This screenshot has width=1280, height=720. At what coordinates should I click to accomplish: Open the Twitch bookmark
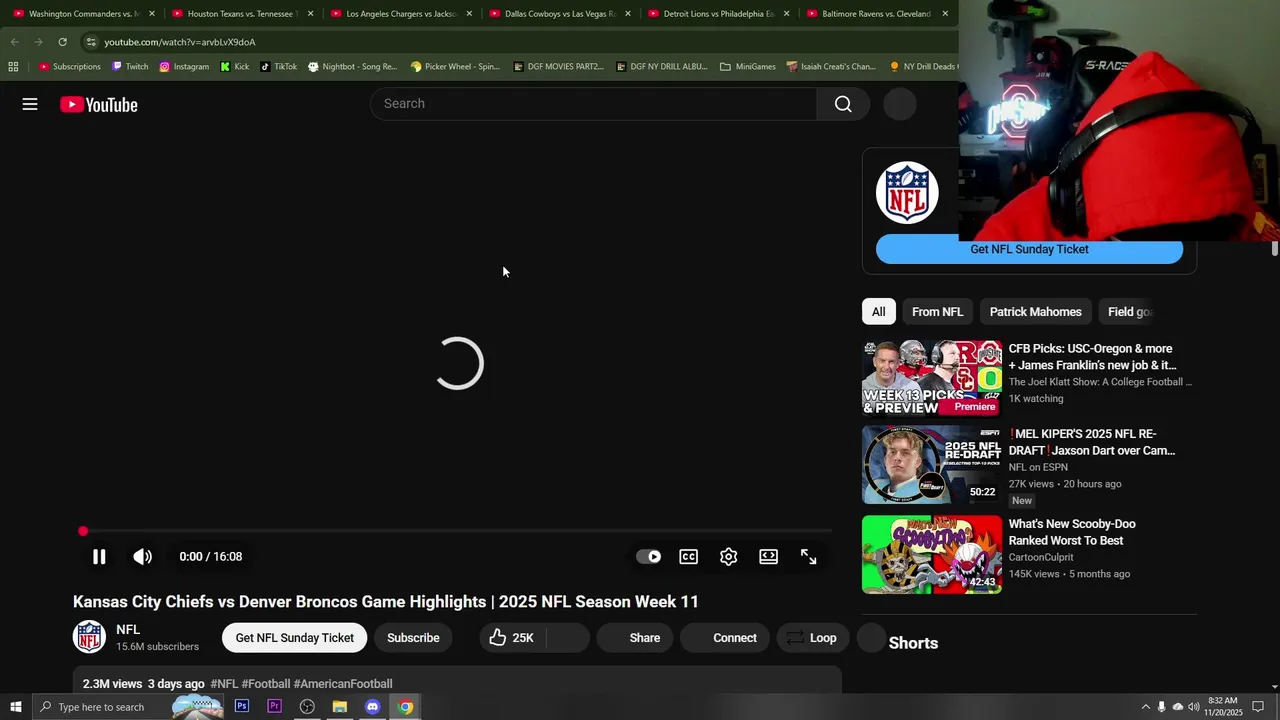click(x=130, y=67)
